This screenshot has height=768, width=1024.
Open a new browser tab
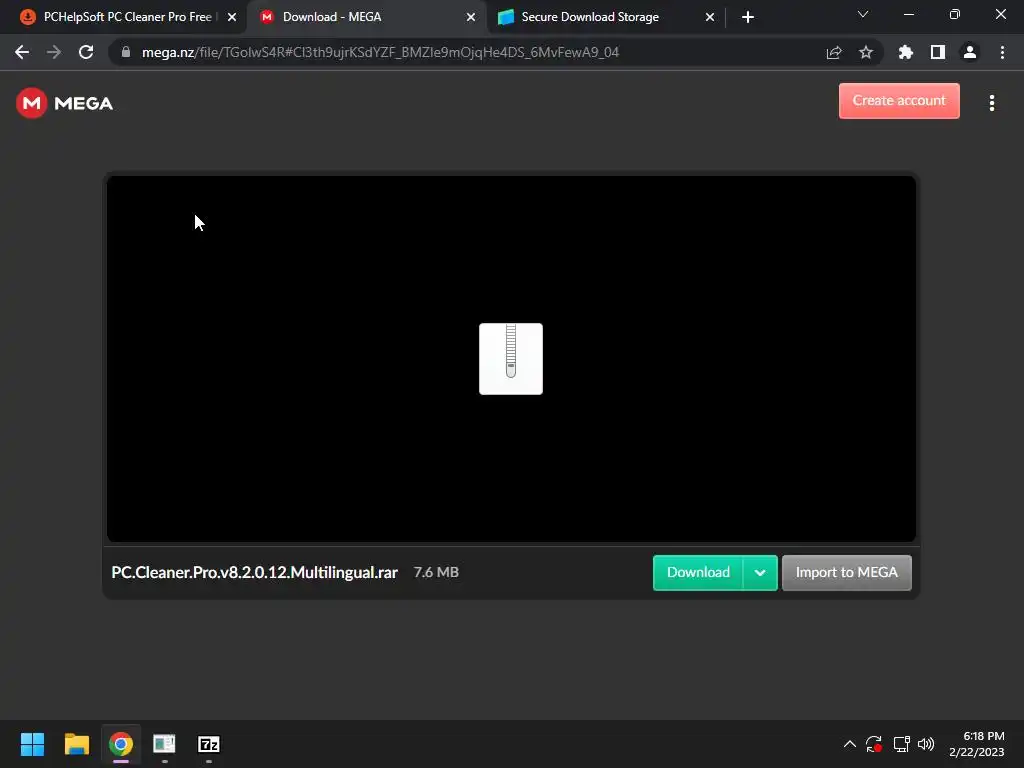(748, 17)
